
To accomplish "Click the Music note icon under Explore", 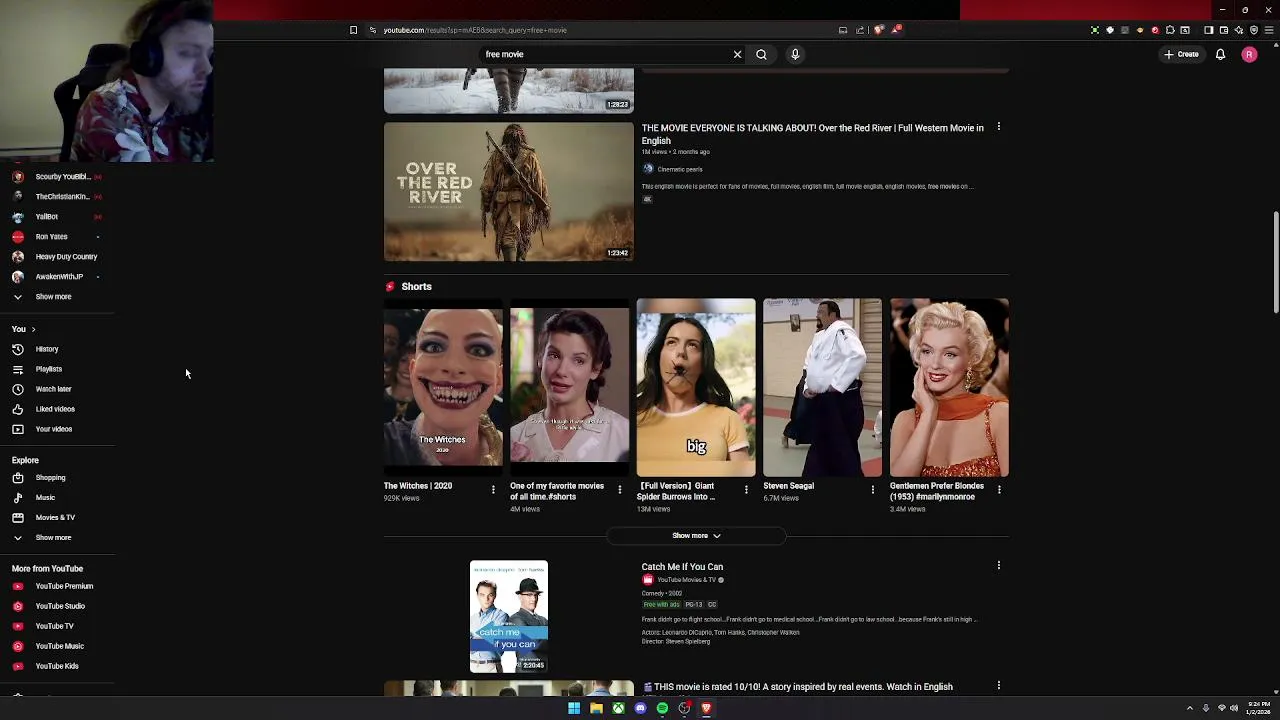I will click(18, 497).
